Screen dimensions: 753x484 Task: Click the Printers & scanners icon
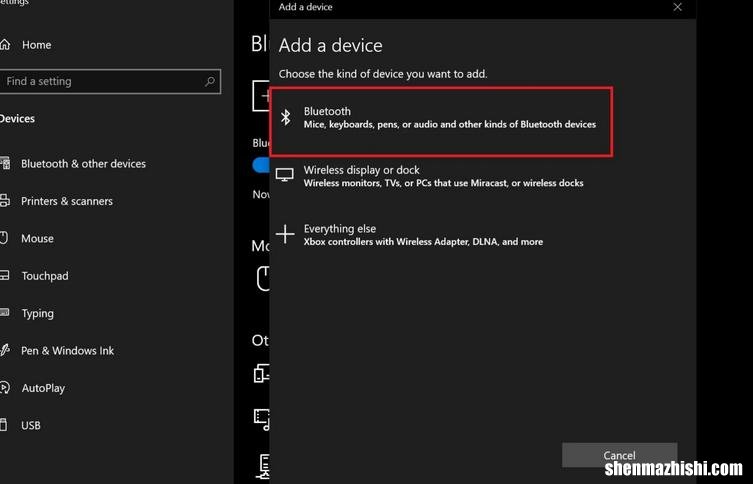pyautogui.click(x=5, y=201)
